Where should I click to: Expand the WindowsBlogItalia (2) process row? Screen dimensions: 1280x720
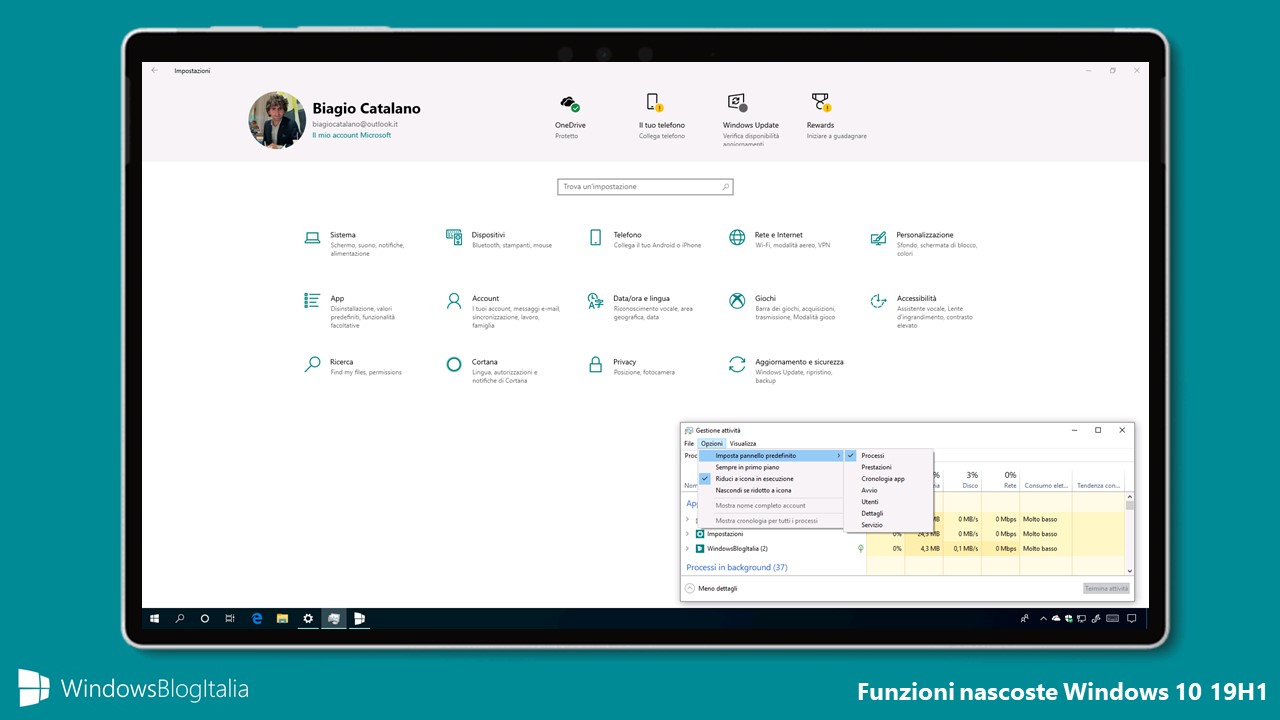687,548
